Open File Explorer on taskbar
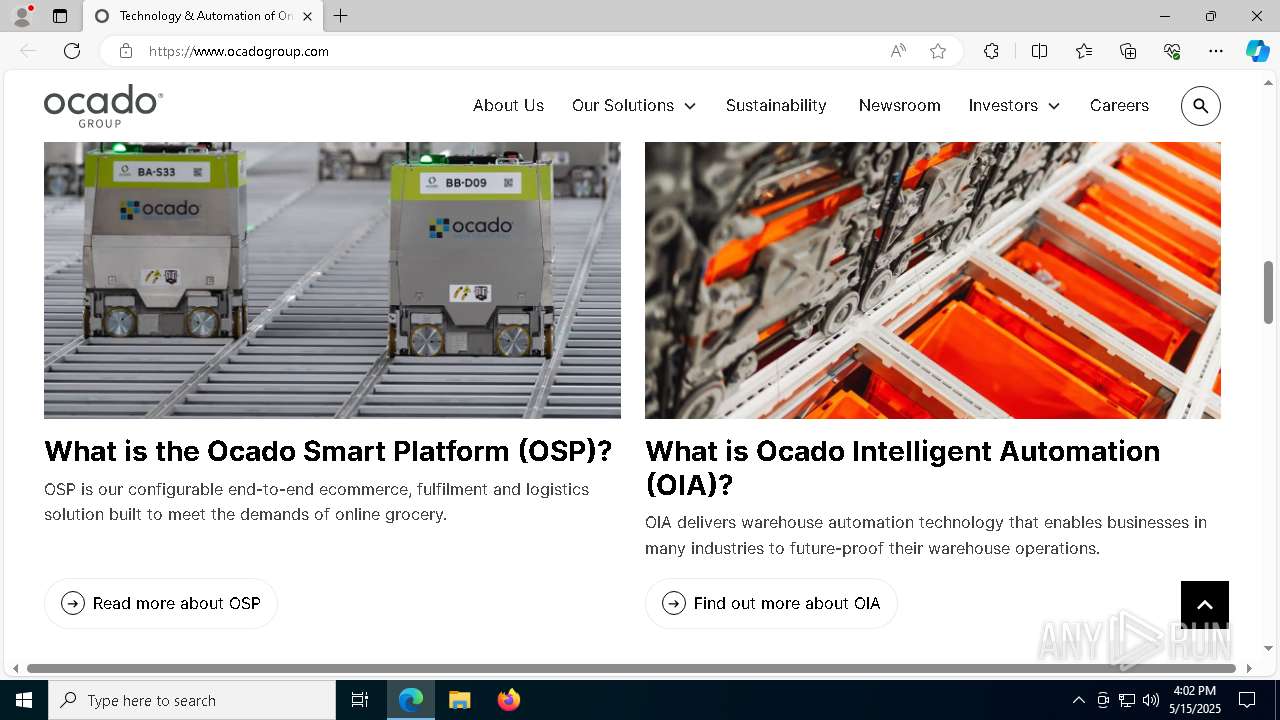This screenshot has width=1280, height=720. (x=459, y=700)
